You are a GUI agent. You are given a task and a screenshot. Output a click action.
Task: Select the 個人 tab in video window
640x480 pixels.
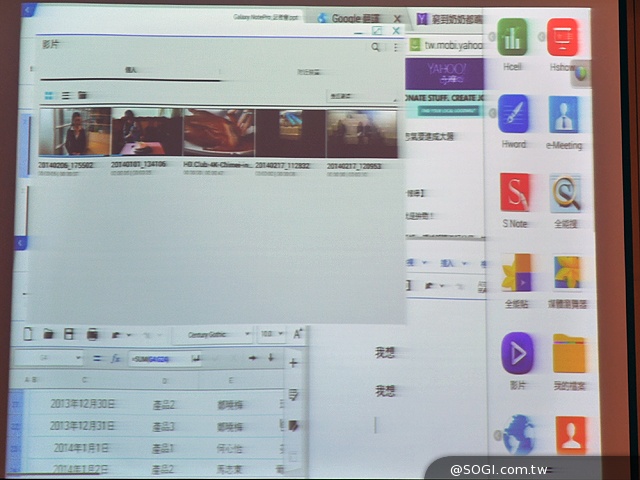tap(131, 70)
